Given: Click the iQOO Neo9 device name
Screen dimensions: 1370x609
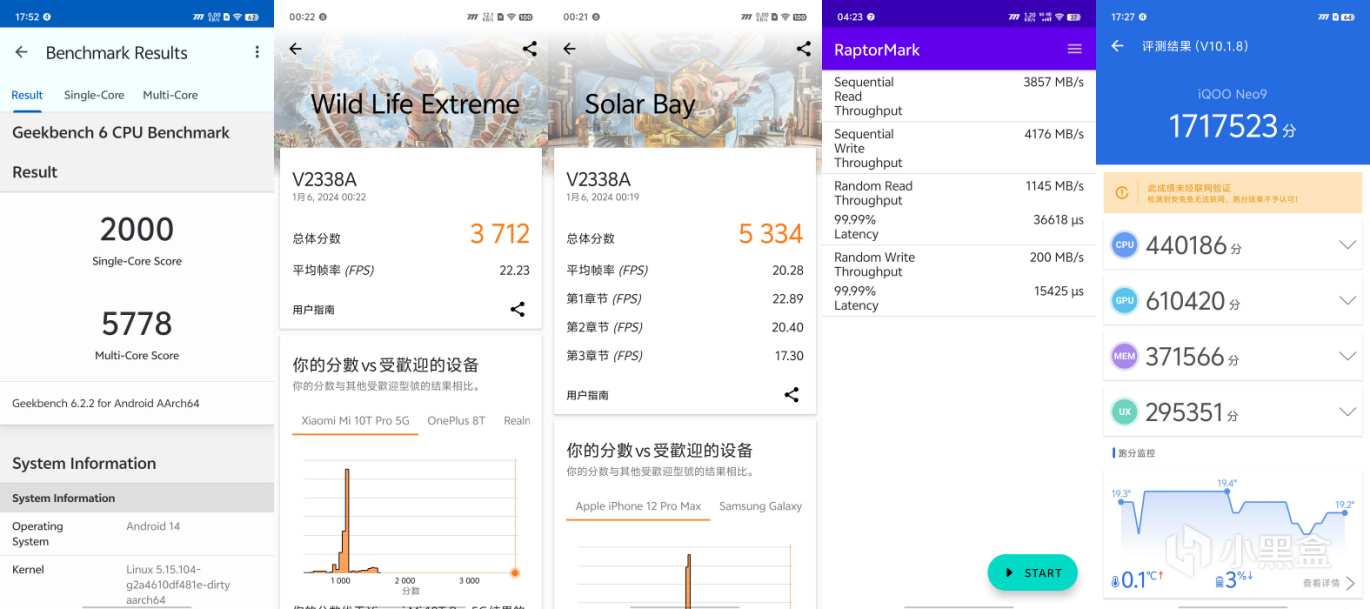Looking at the screenshot, I should click(x=1233, y=94).
